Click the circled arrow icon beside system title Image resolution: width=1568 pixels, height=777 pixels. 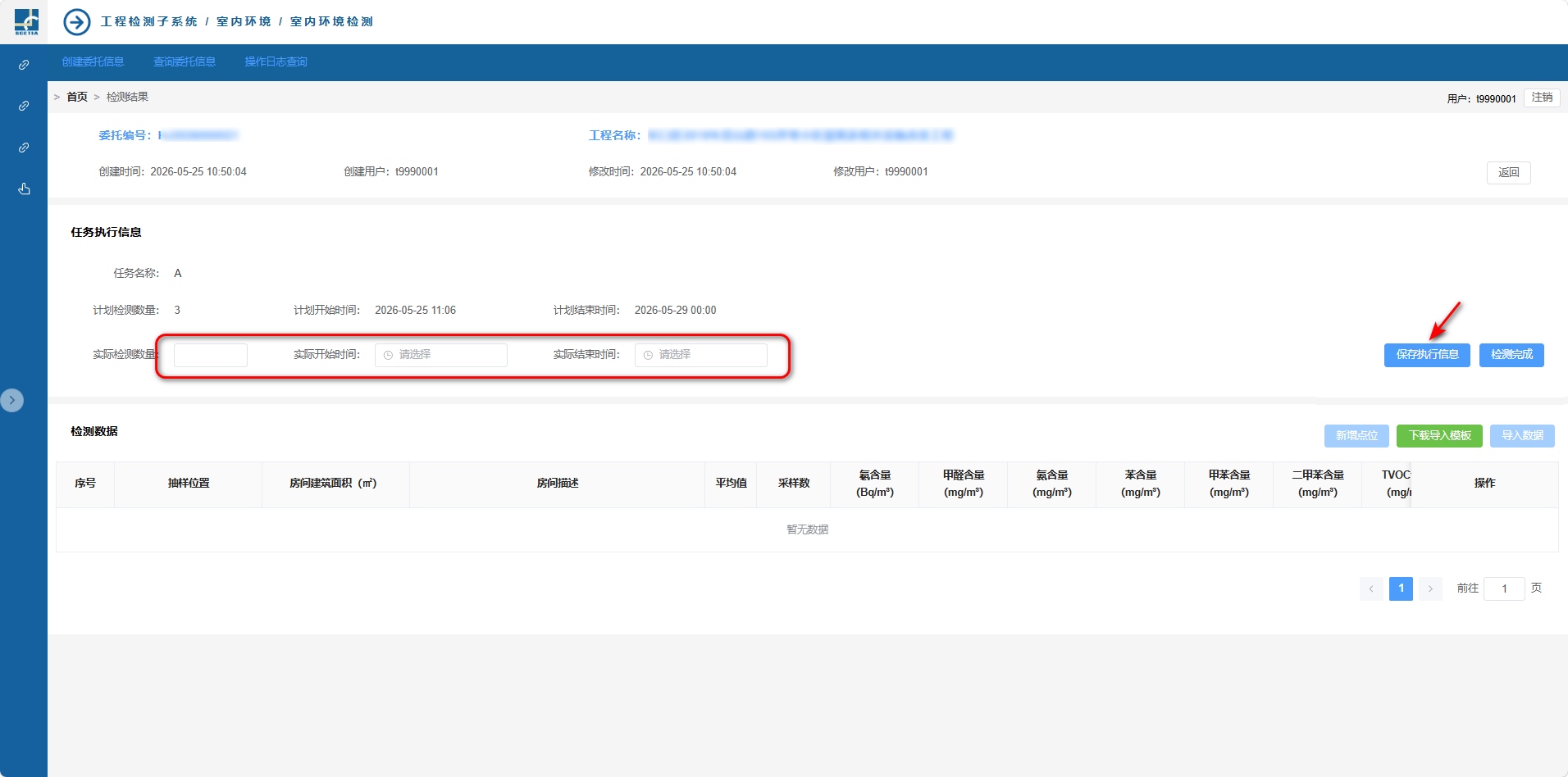coord(77,21)
